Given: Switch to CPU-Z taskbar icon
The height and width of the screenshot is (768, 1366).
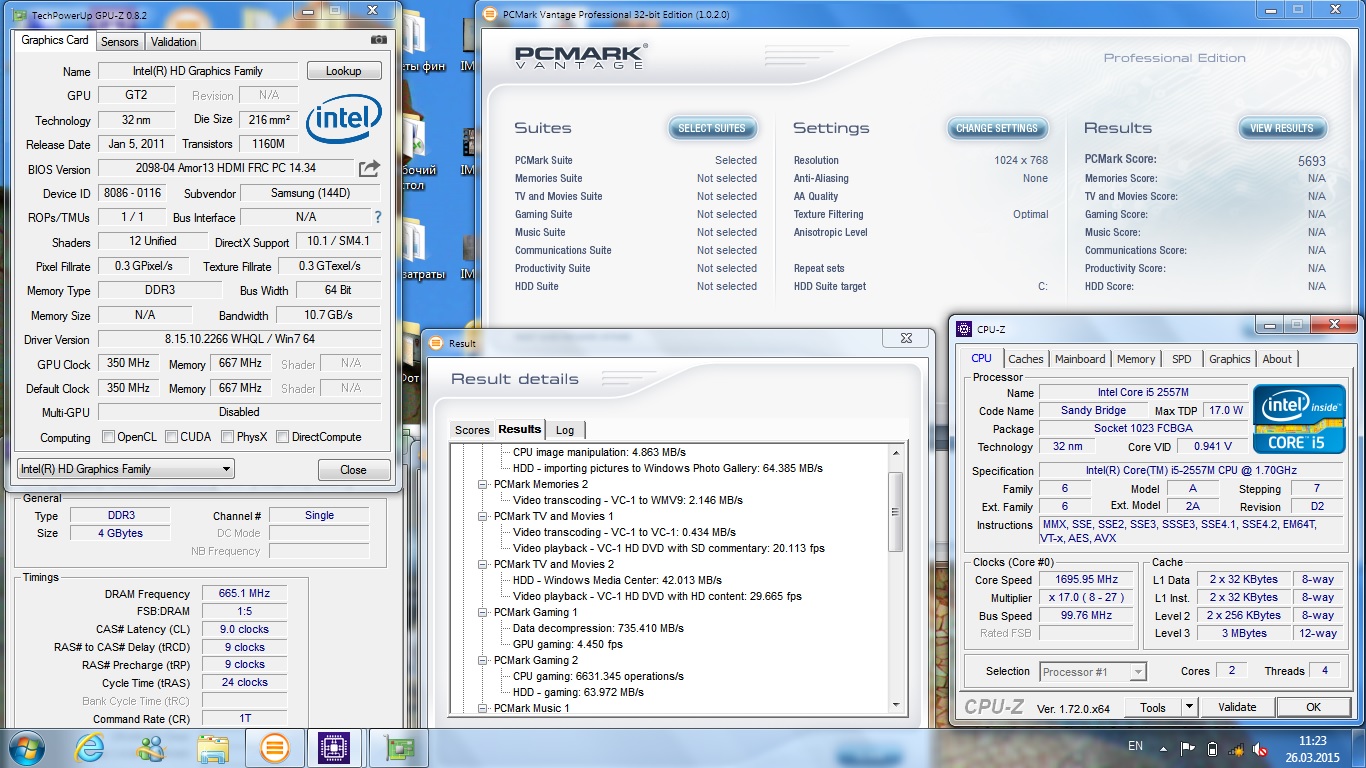Looking at the screenshot, I should [x=334, y=748].
